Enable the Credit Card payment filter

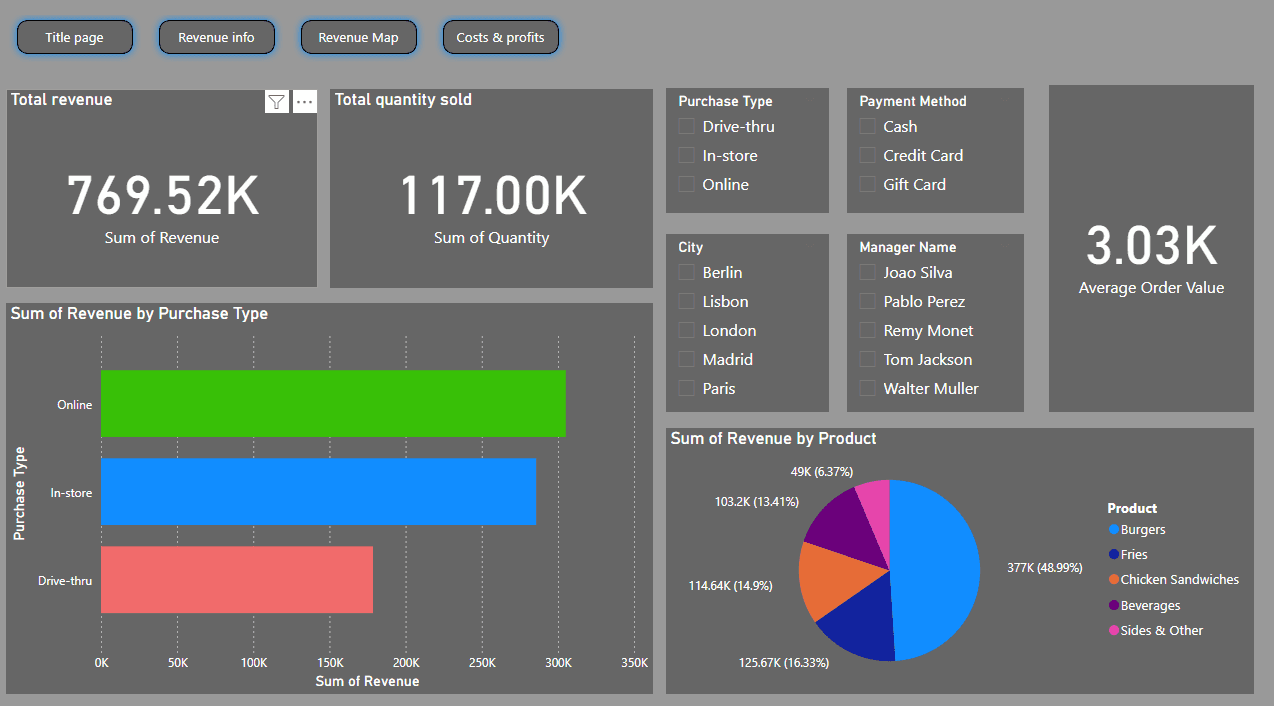pos(867,155)
